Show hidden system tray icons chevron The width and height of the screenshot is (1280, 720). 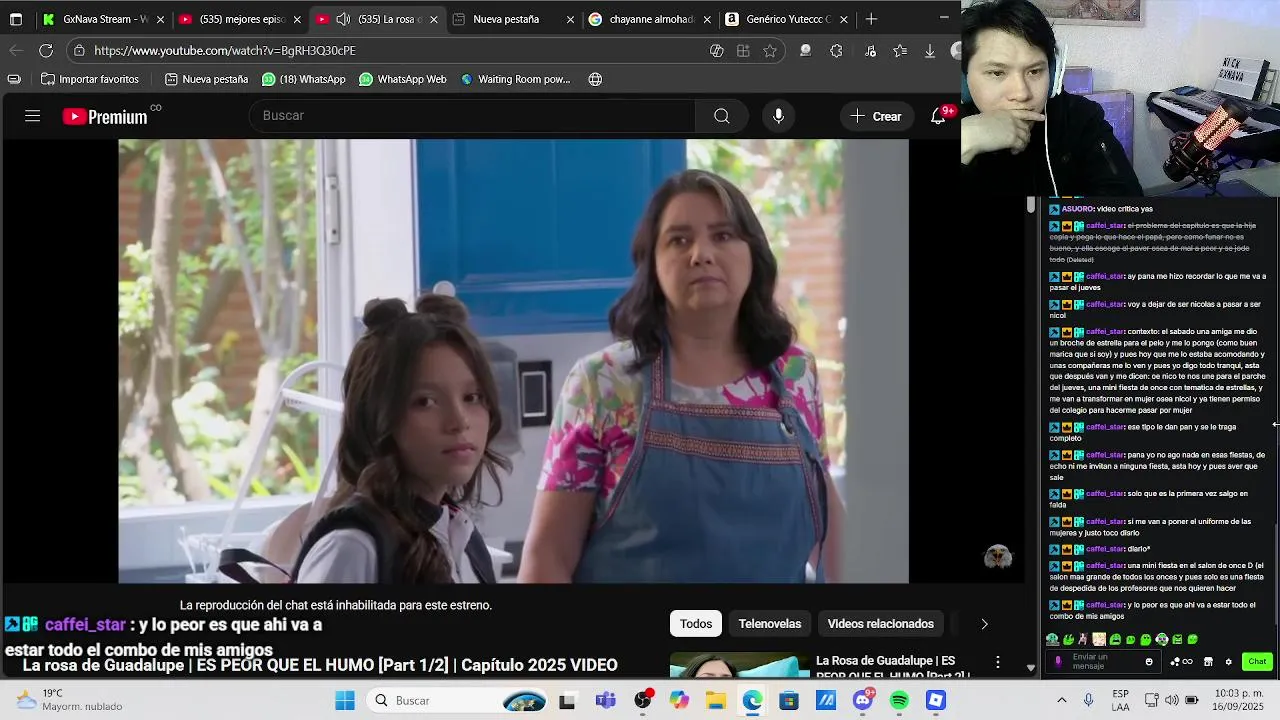click(1061, 700)
